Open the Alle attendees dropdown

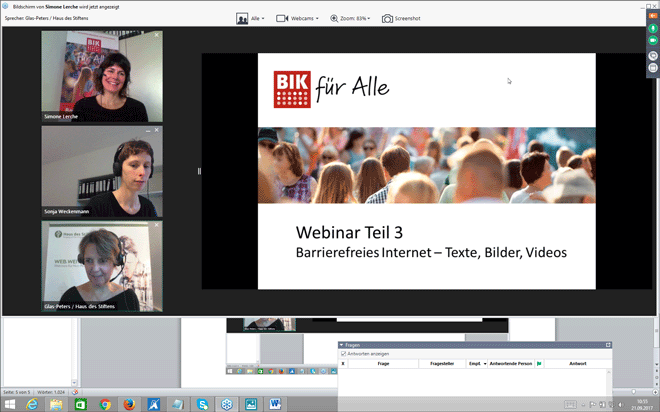(258, 19)
